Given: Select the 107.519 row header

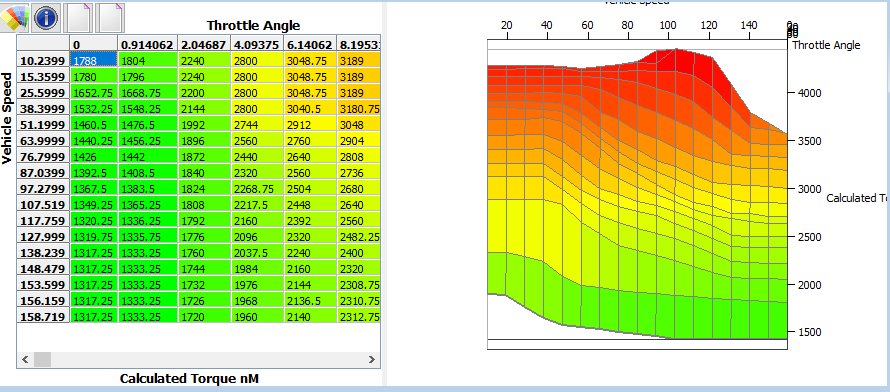Looking at the screenshot, I should [43, 204].
